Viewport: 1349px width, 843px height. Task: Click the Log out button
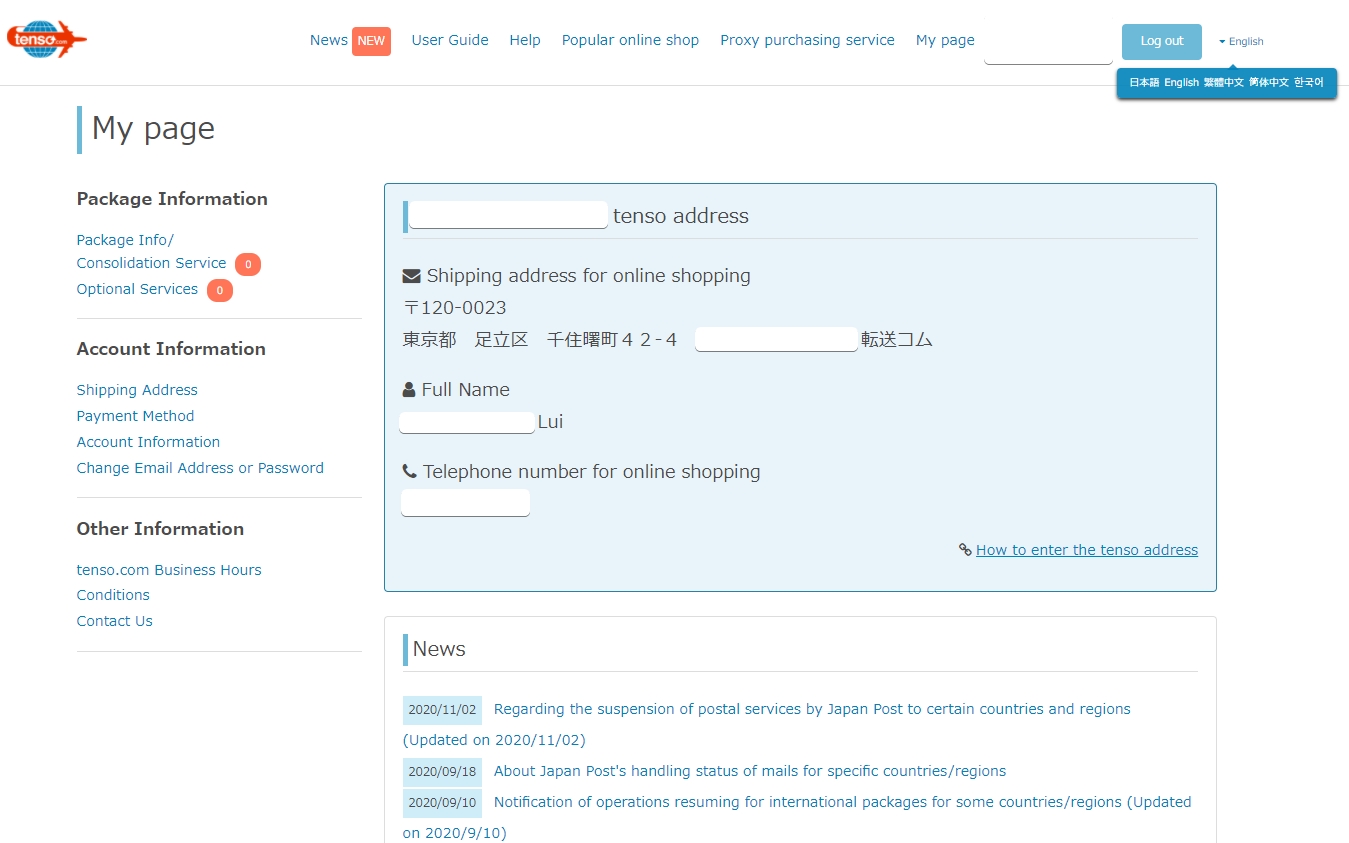(x=1162, y=41)
